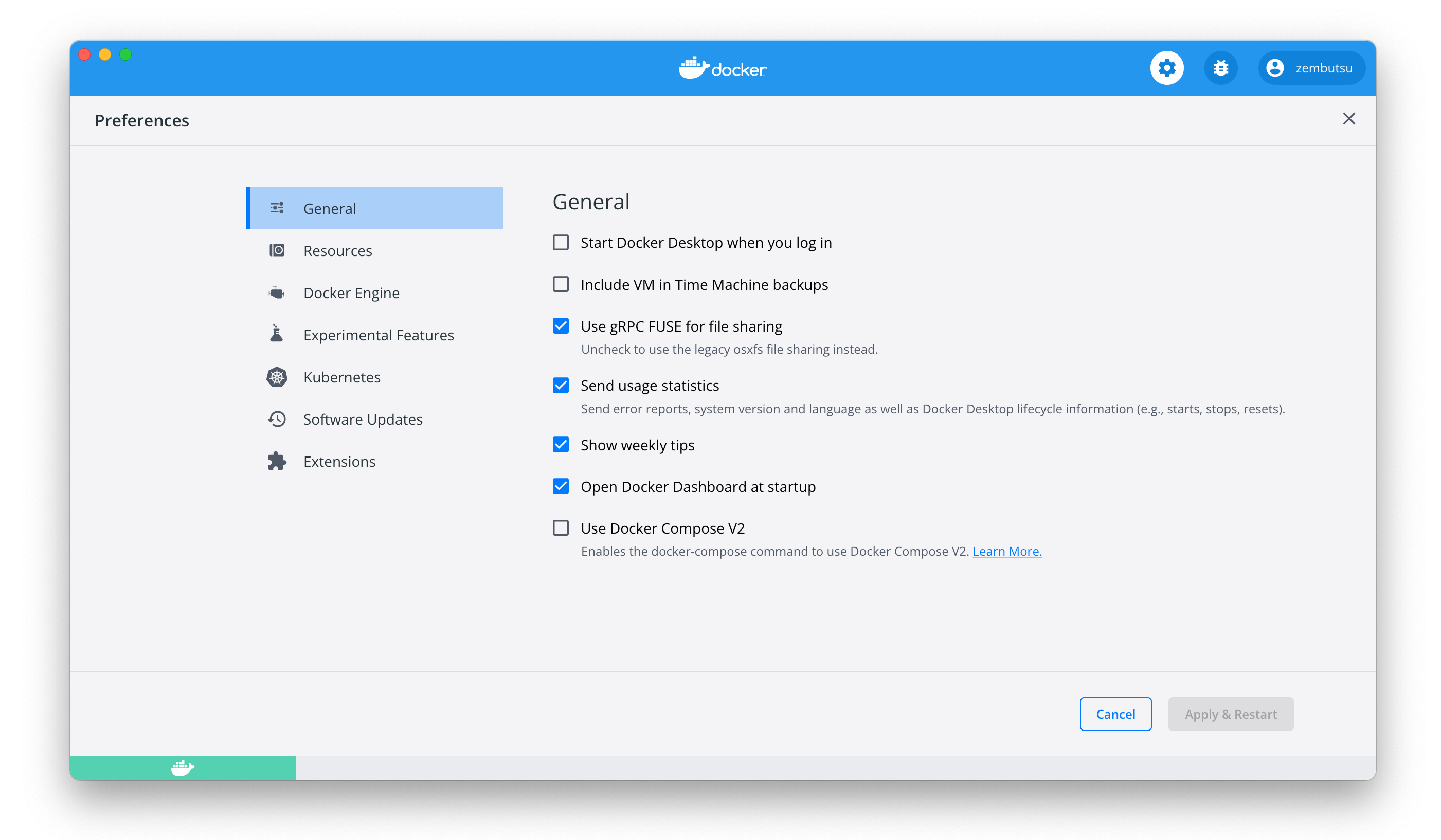Click the Kubernetes wheel icon
This screenshot has width=1441, height=840.
(x=277, y=377)
